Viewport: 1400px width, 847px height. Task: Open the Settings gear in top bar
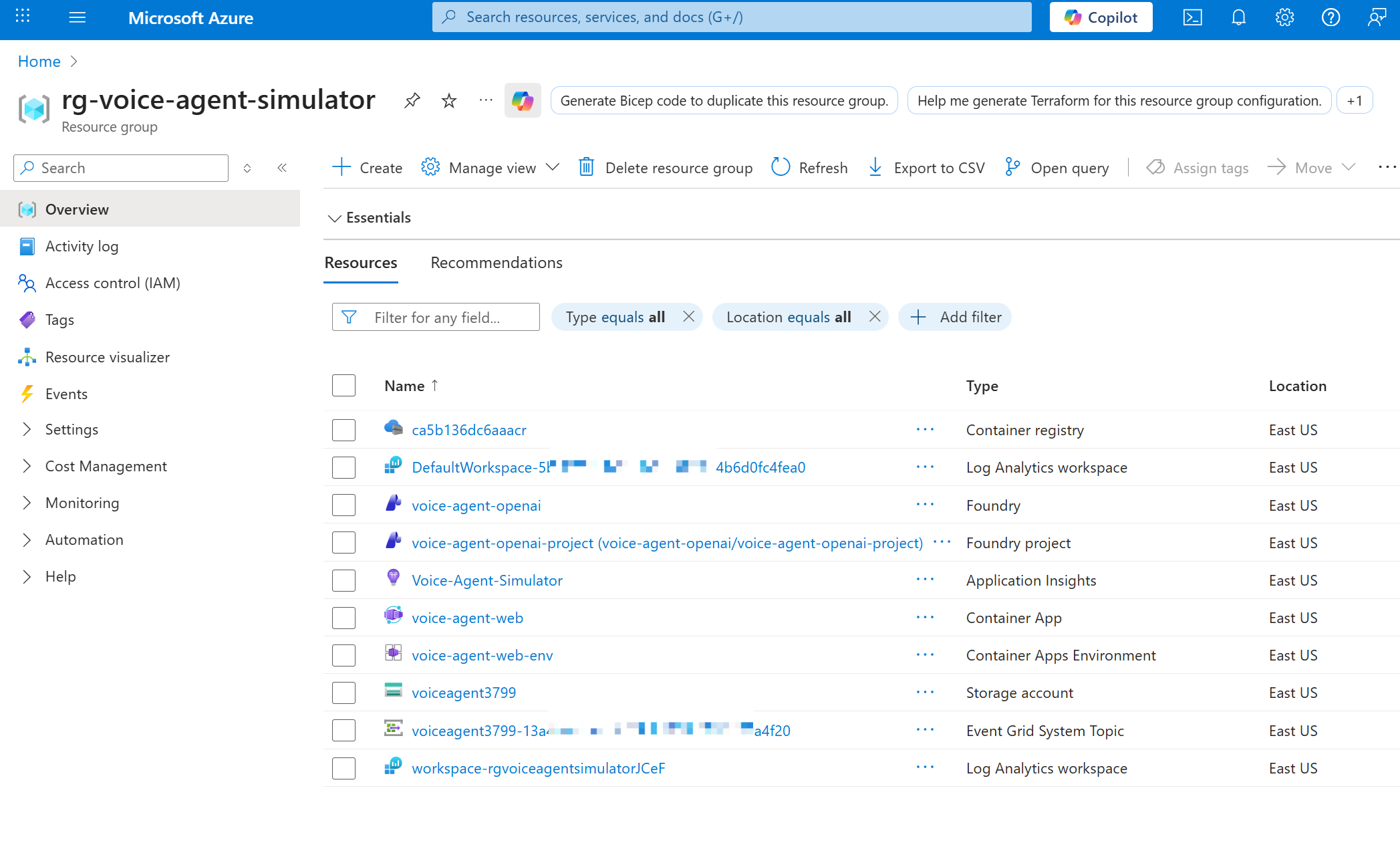pos(1284,17)
